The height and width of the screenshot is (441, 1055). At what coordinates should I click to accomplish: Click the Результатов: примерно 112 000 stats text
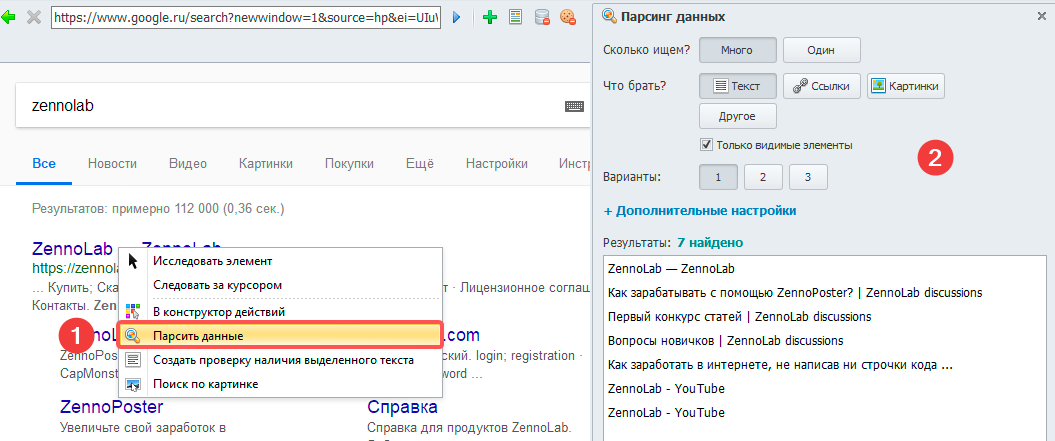click(x=158, y=209)
